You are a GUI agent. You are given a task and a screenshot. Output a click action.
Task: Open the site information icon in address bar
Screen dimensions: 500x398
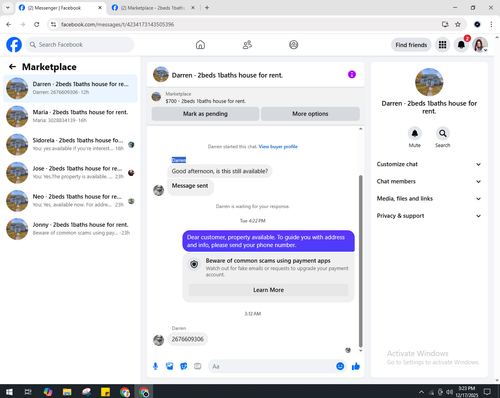tap(53, 24)
